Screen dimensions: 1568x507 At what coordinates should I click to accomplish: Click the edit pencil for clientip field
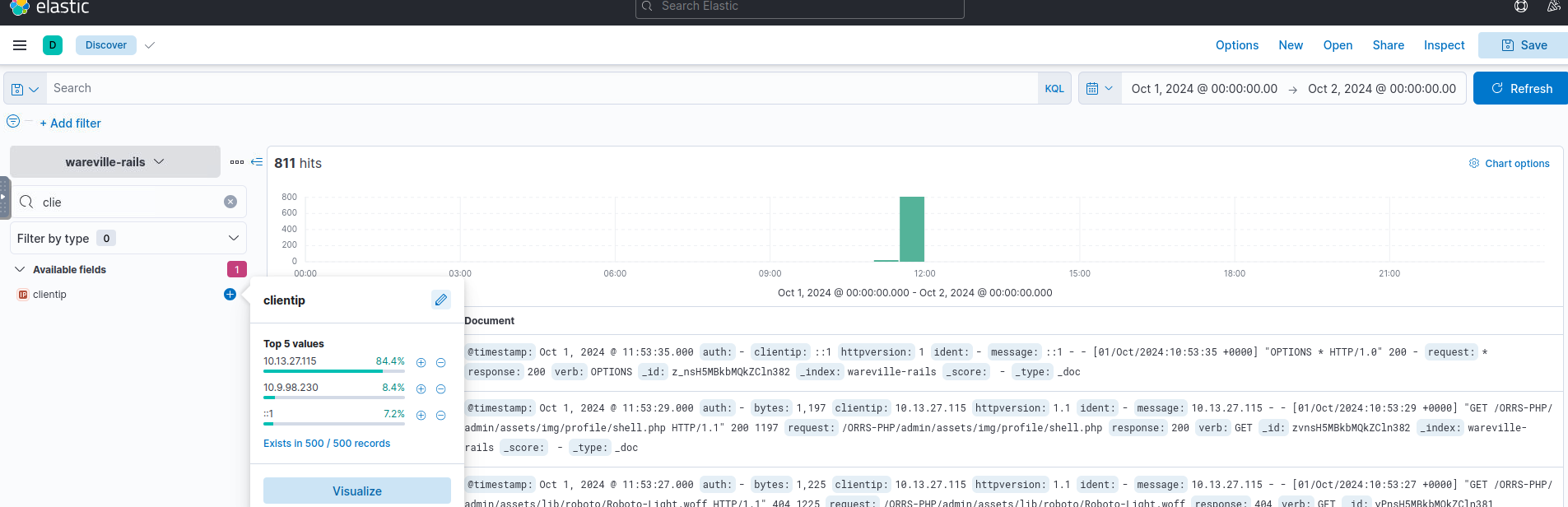pos(441,300)
